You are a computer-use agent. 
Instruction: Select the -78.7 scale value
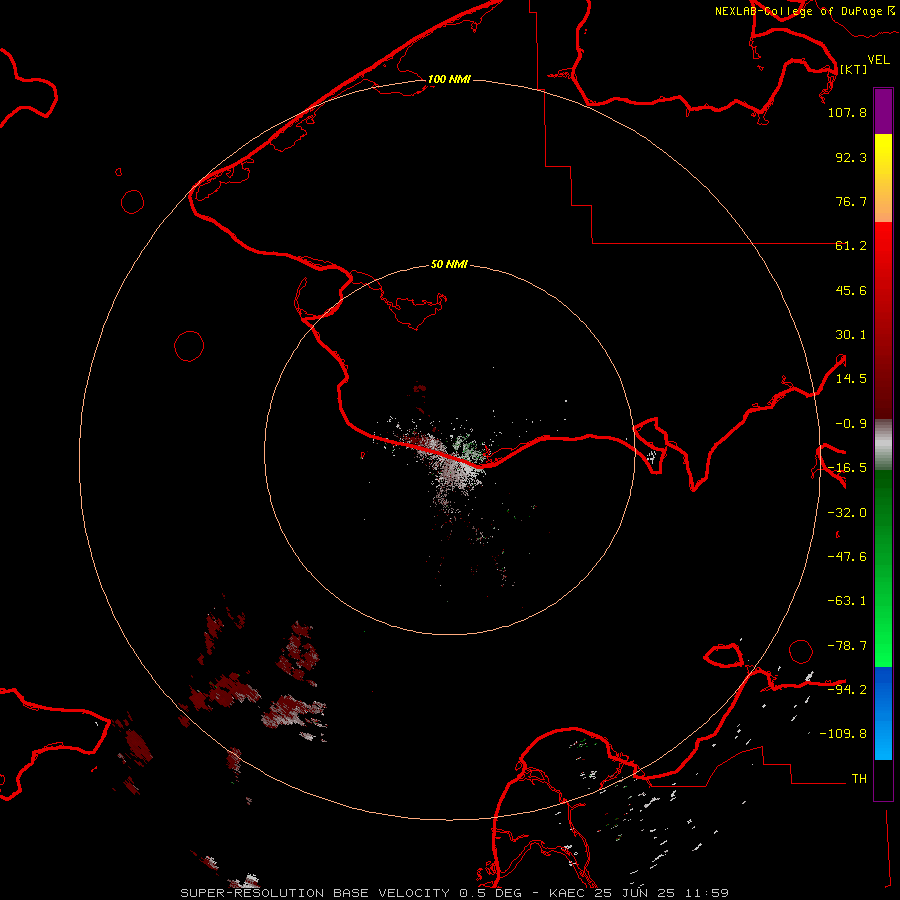click(847, 646)
